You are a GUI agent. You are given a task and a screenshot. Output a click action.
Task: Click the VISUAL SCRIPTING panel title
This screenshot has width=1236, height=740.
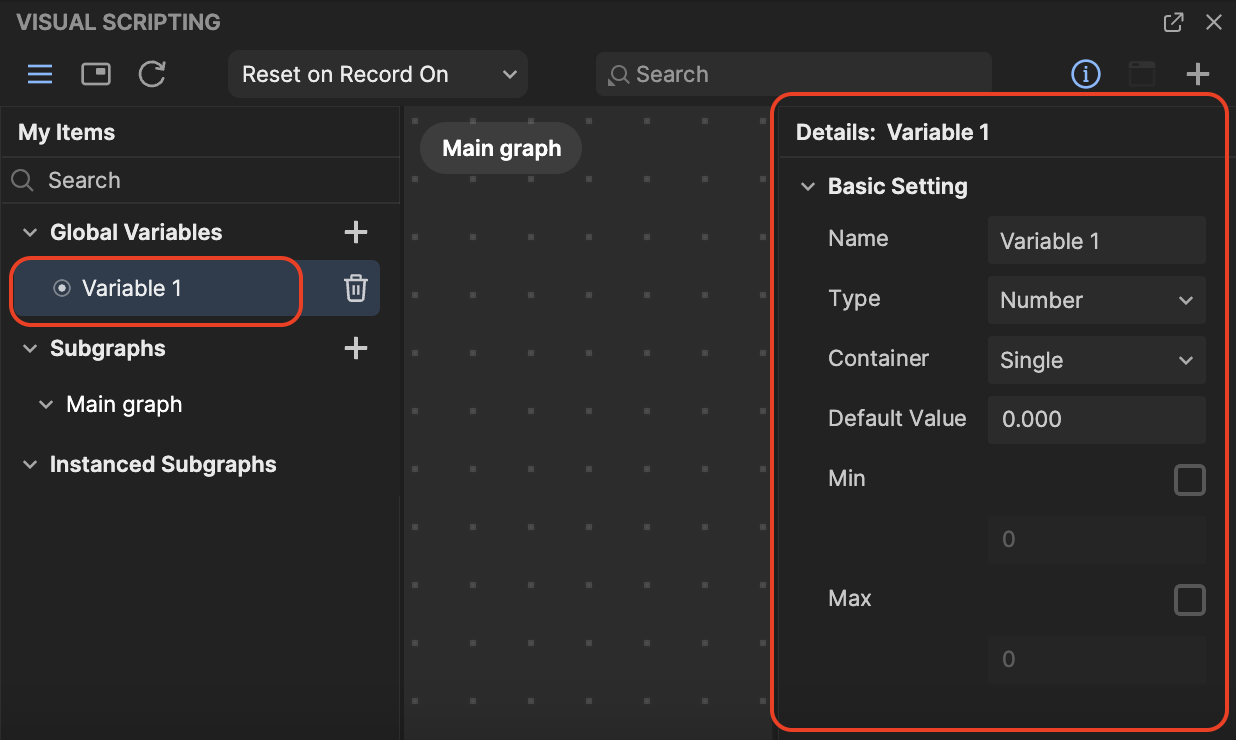tap(118, 22)
